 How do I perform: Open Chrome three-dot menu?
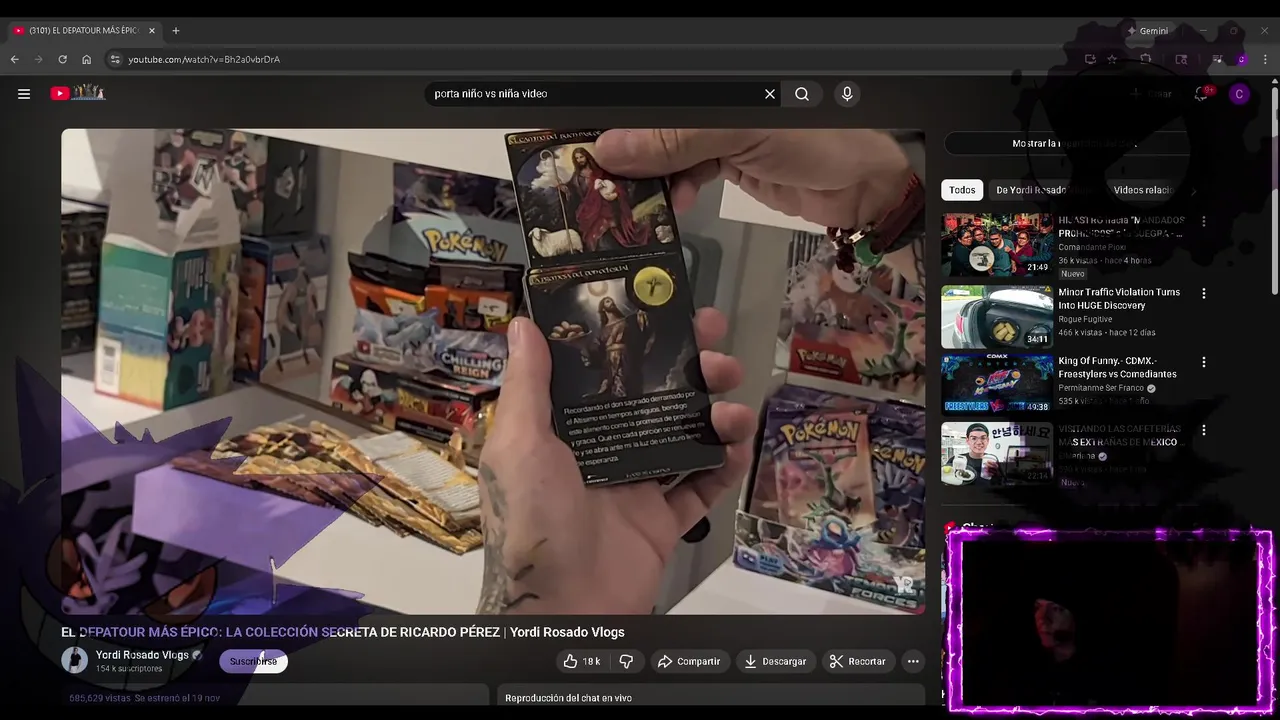[1265, 59]
